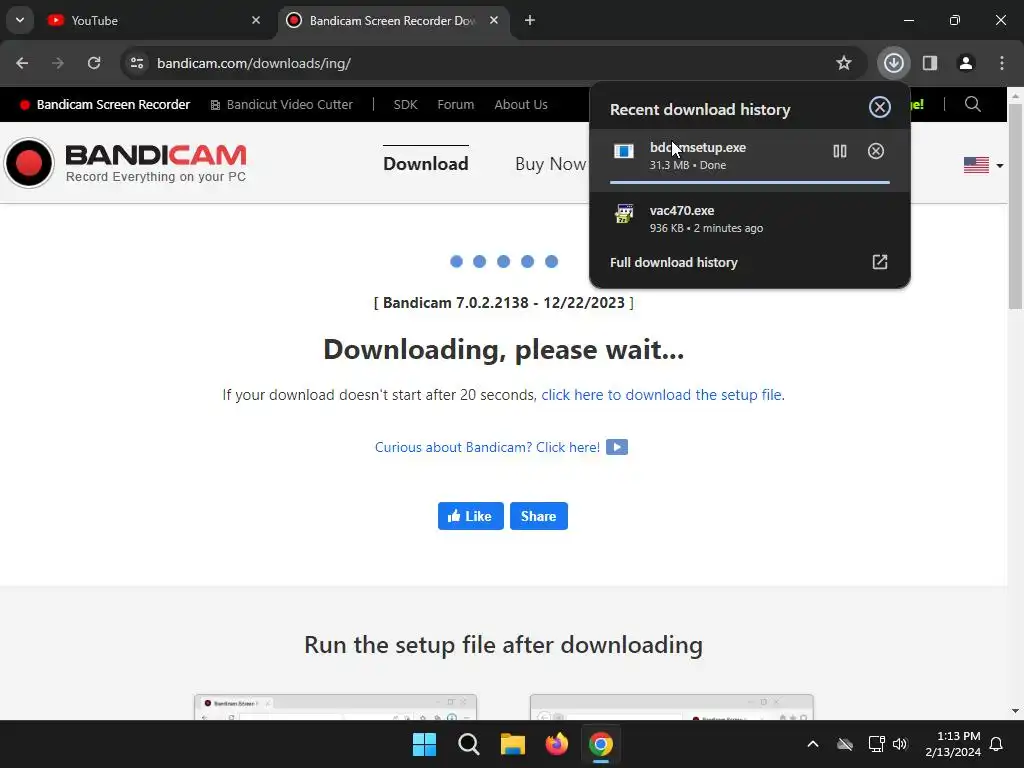Viewport: 1024px width, 768px height.
Task: Open the tab search chevron in Chrome
Action: (x=20, y=20)
